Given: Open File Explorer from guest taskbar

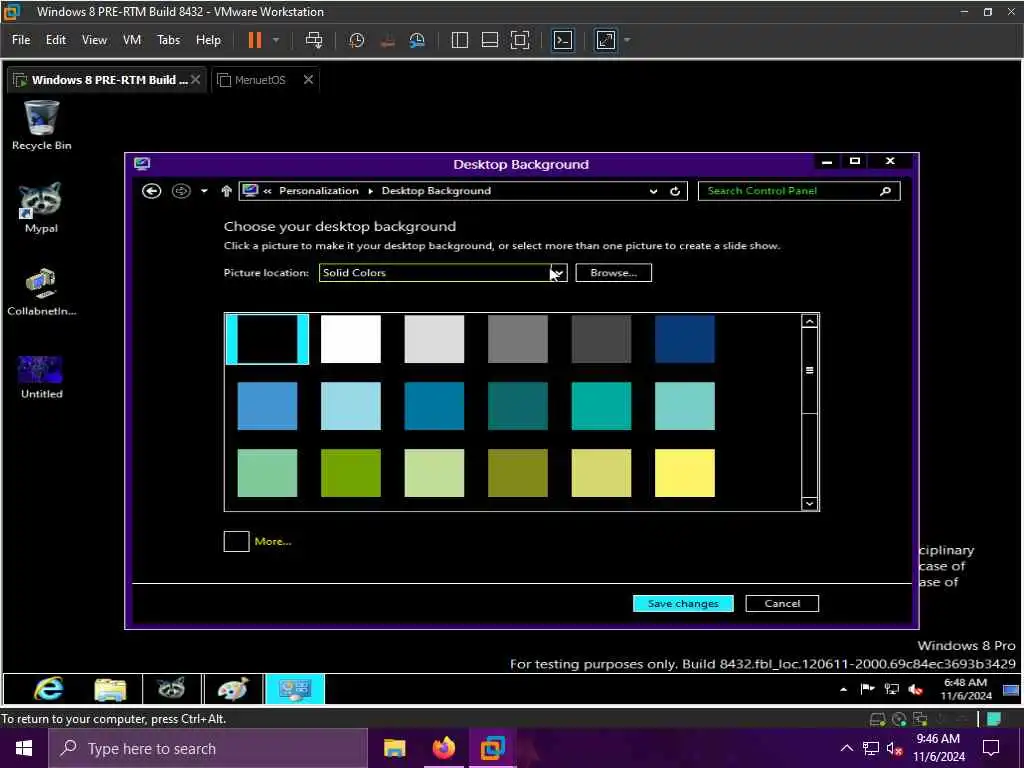Looking at the screenshot, I should (110, 689).
